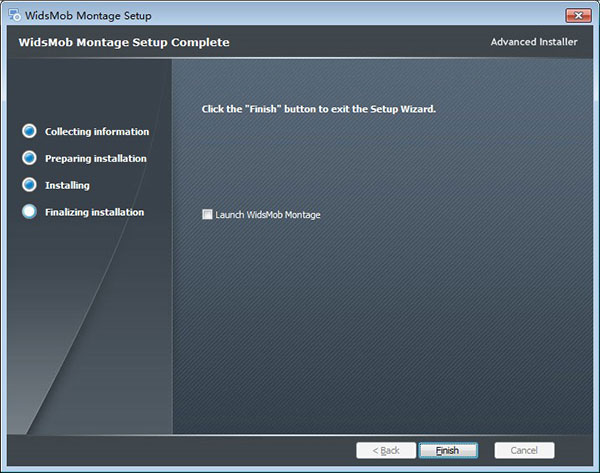Close the WidsMob Montage Setup window
600x473 pixels.
(578, 16)
